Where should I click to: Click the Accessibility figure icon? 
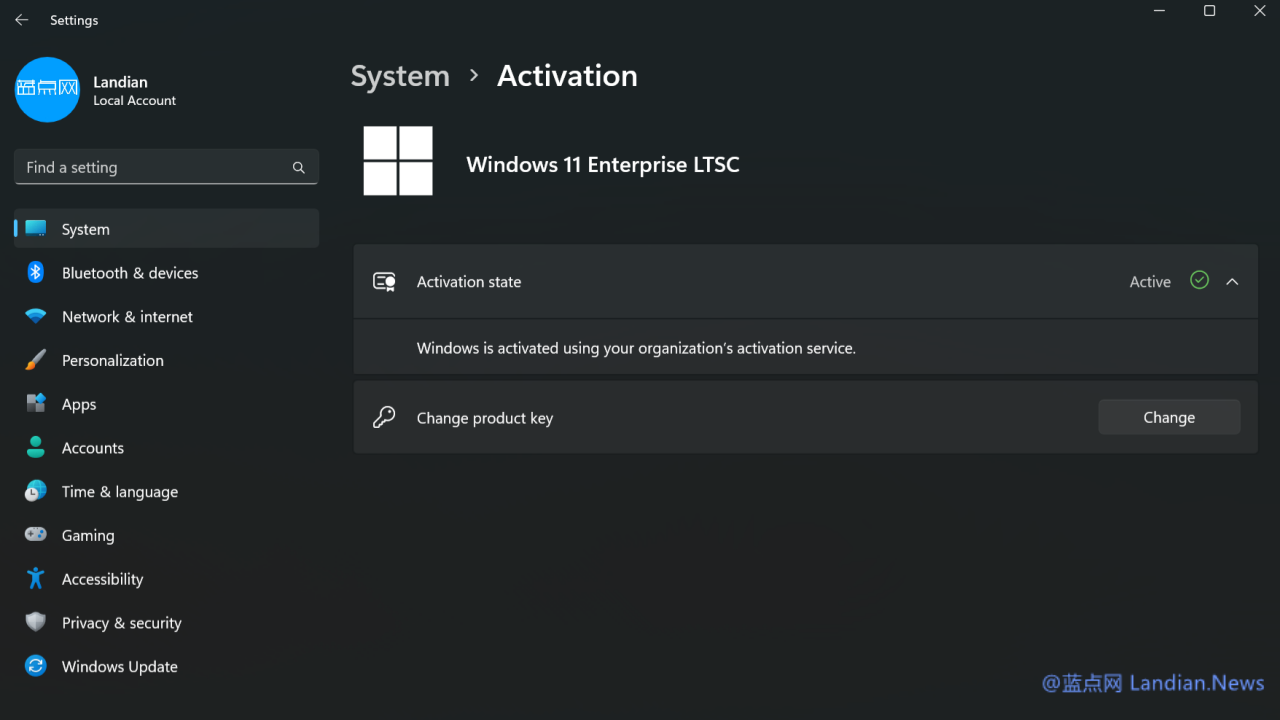pyautogui.click(x=36, y=578)
